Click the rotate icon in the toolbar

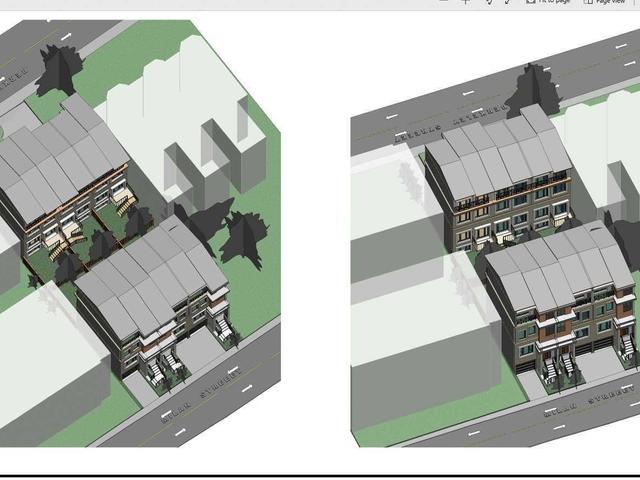489,2
